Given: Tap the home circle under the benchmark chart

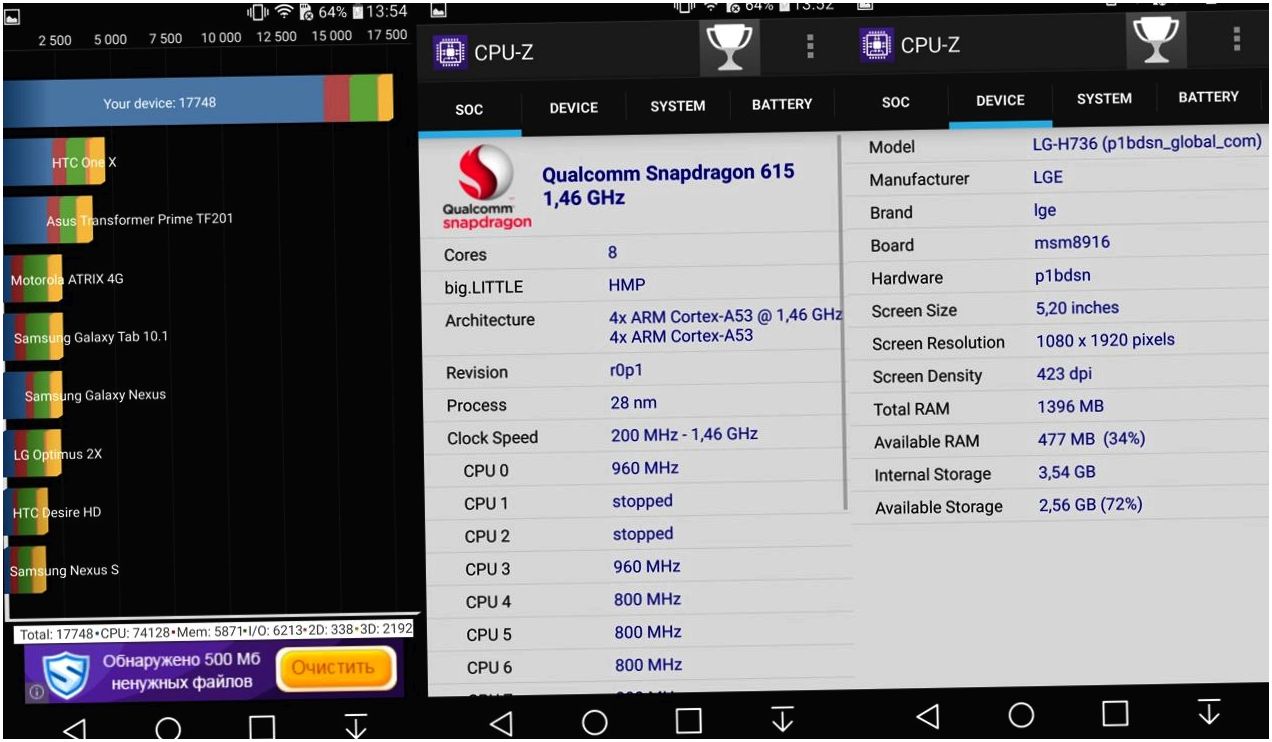Looking at the screenshot, I should (x=168, y=728).
